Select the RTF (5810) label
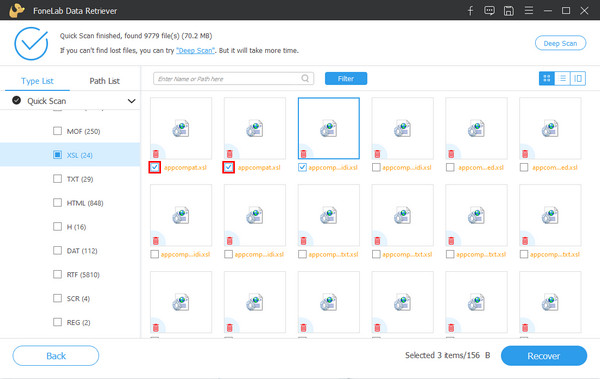The image size is (600, 379). point(83,274)
